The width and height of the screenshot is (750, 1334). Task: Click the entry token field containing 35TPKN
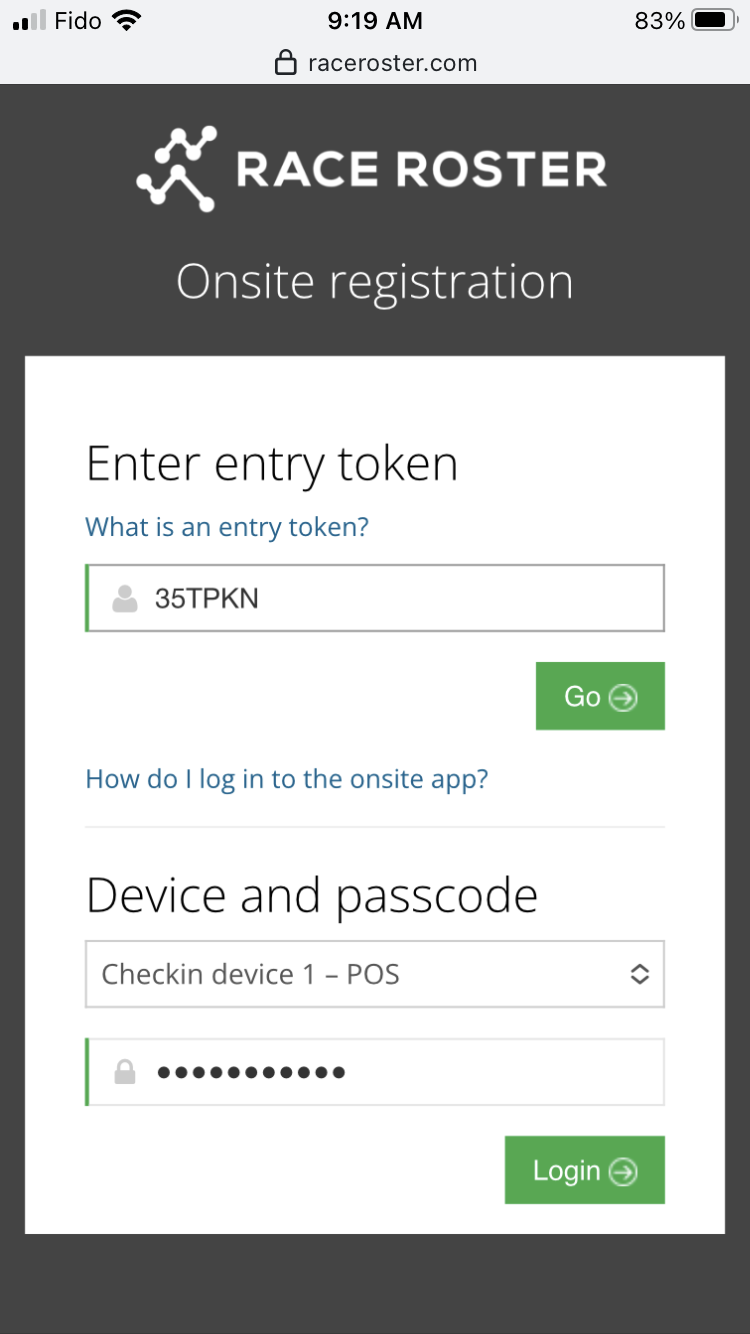[374, 598]
